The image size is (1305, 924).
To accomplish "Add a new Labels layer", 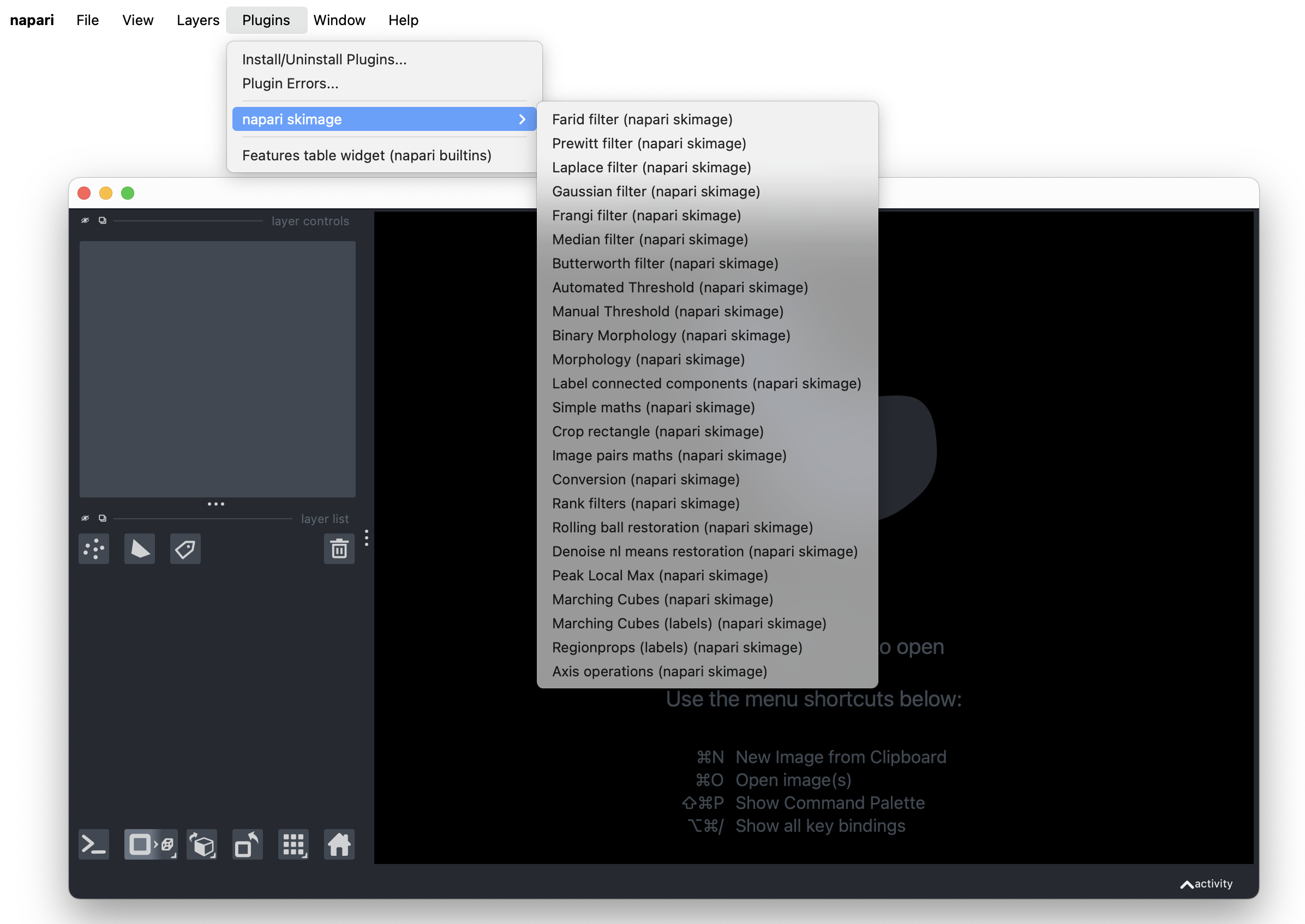I will click(x=185, y=549).
